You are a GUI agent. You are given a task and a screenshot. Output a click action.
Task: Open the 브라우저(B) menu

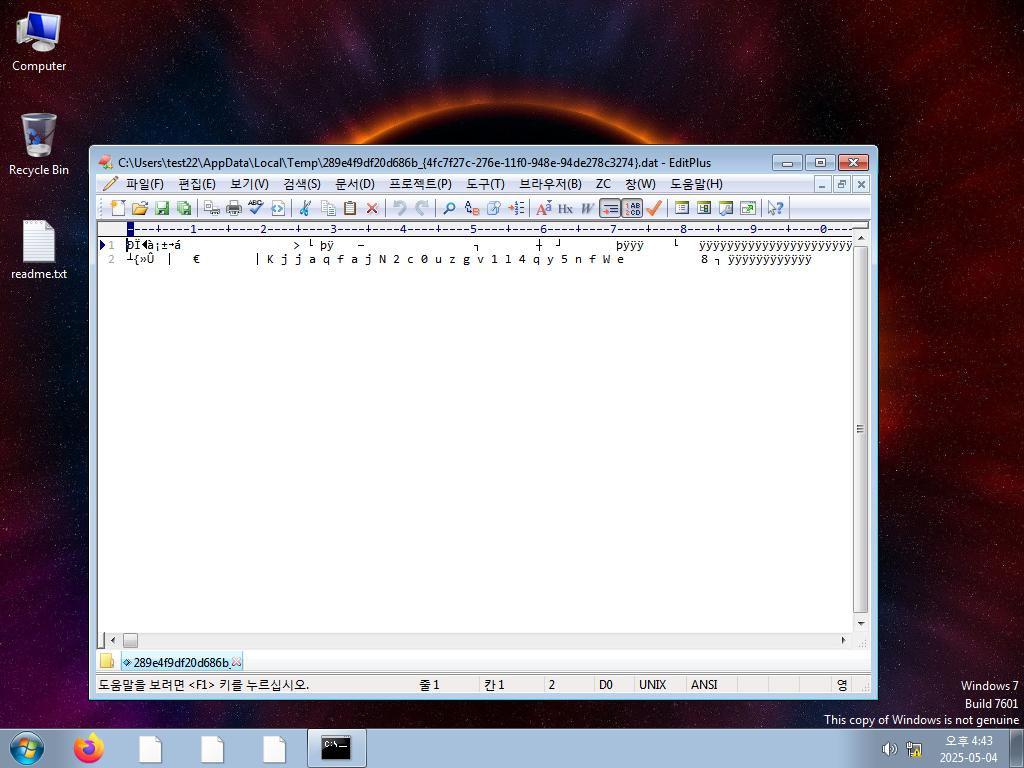(550, 184)
